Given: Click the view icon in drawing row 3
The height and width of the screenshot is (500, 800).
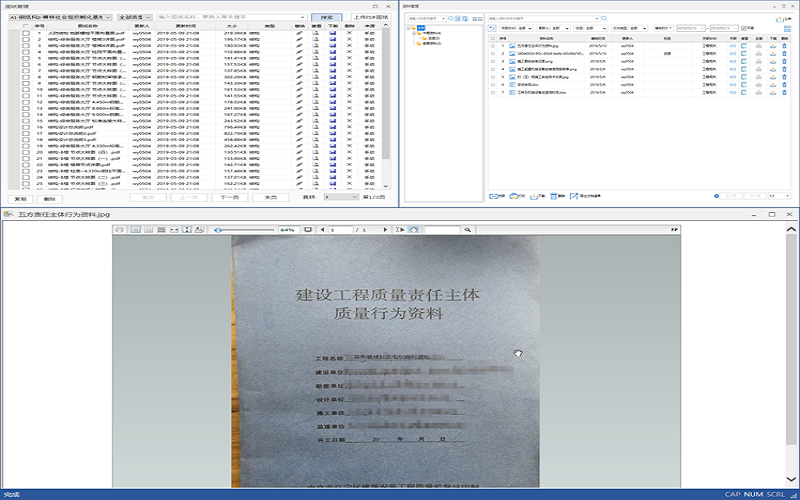Looking at the screenshot, I should point(316,46).
